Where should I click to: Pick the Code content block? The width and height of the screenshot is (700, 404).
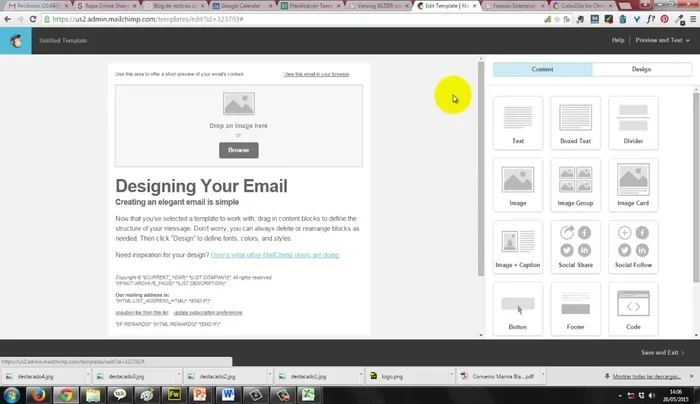(633, 308)
